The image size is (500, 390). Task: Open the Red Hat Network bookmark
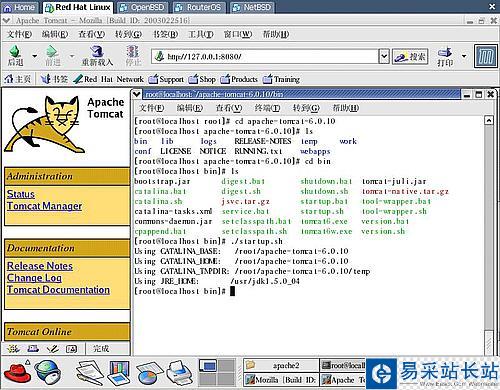[109, 79]
